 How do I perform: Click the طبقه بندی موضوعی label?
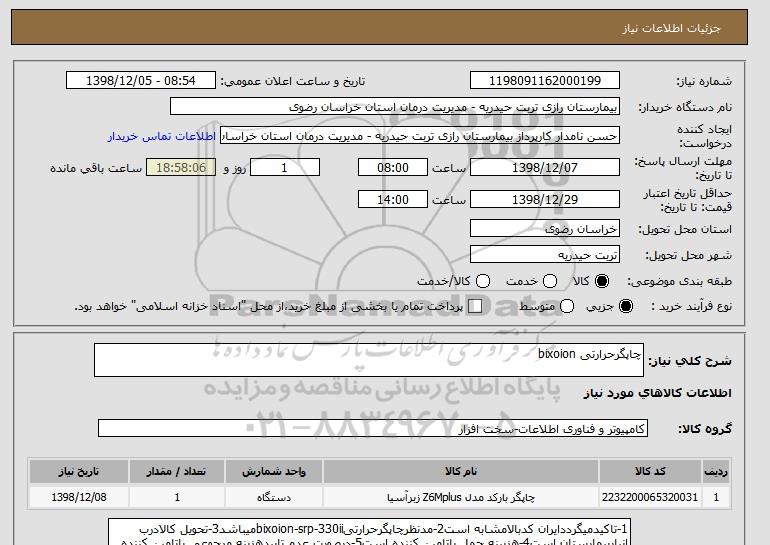point(680,281)
